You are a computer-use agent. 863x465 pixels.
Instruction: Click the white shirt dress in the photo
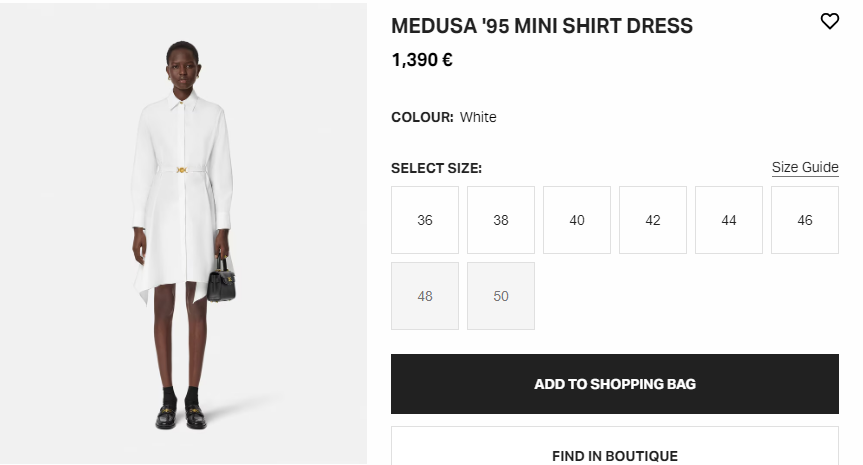180,220
